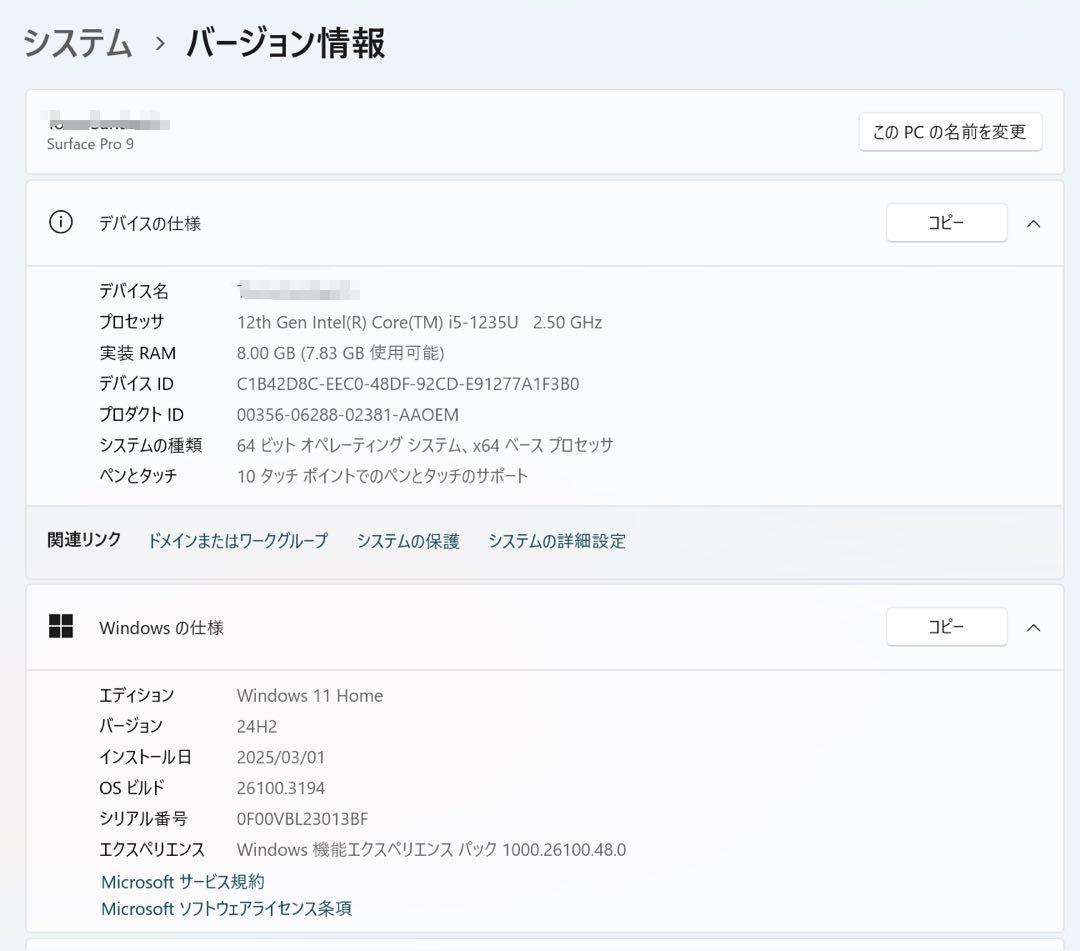
Task: Open the ドメインまたはワークグループ link
Action: click(x=237, y=540)
